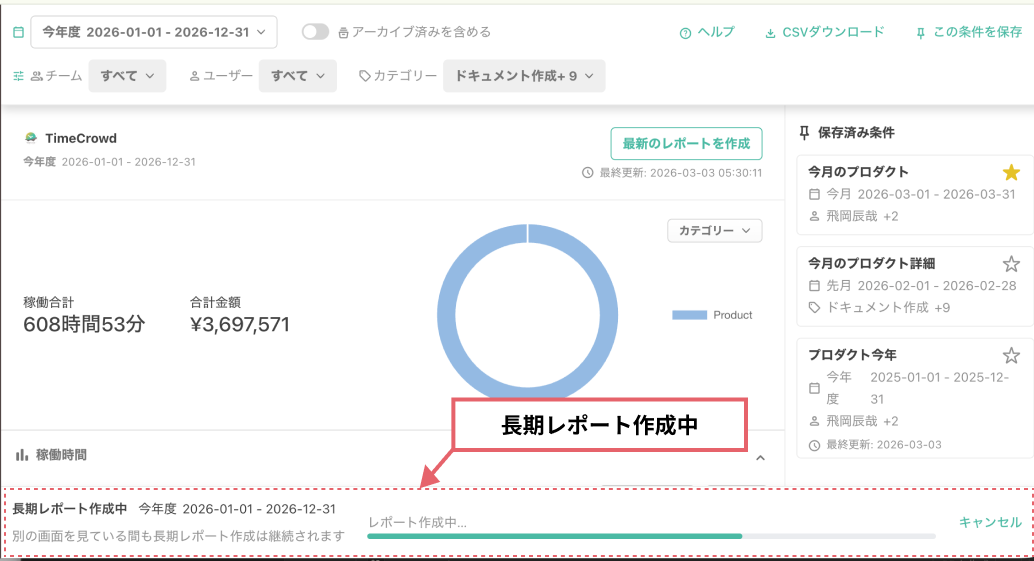This screenshot has width=1034, height=561.
Task: Open saved condition 今月のプロダクト詳細
Action: click(x=871, y=264)
